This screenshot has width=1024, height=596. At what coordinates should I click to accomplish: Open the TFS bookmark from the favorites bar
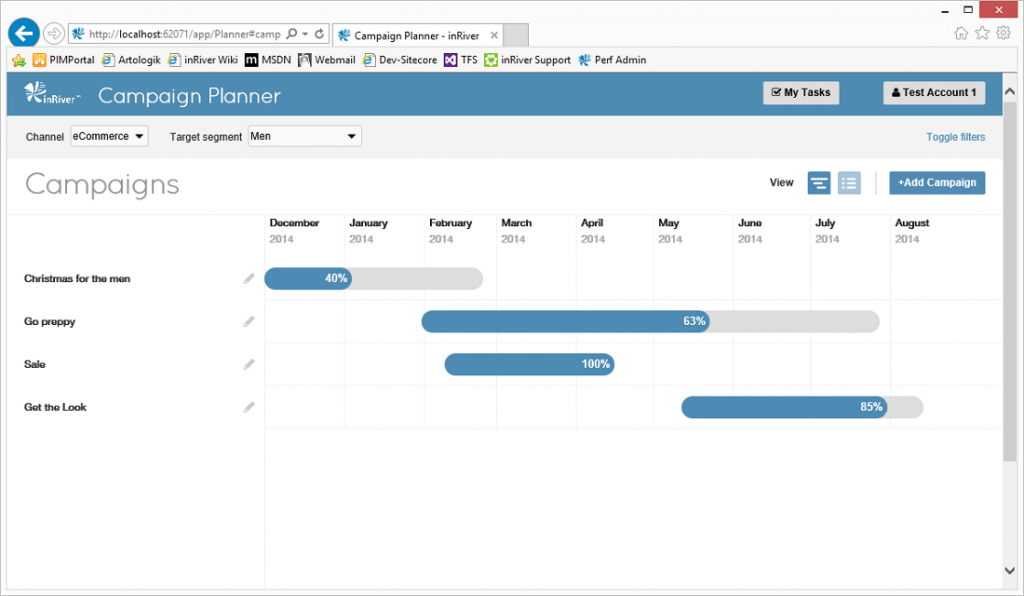coord(461,59)
